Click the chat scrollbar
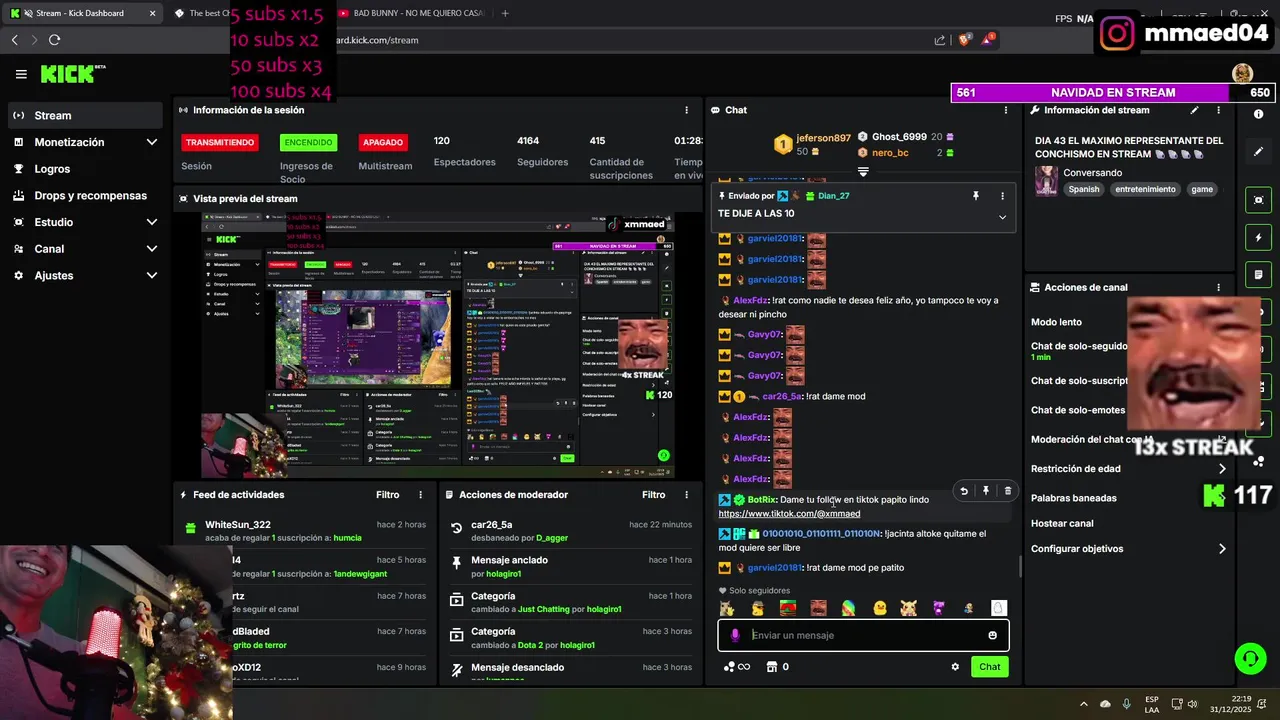Image resolution: width=1280 pixels, height=720 pixels. [x=1020, y=567]
